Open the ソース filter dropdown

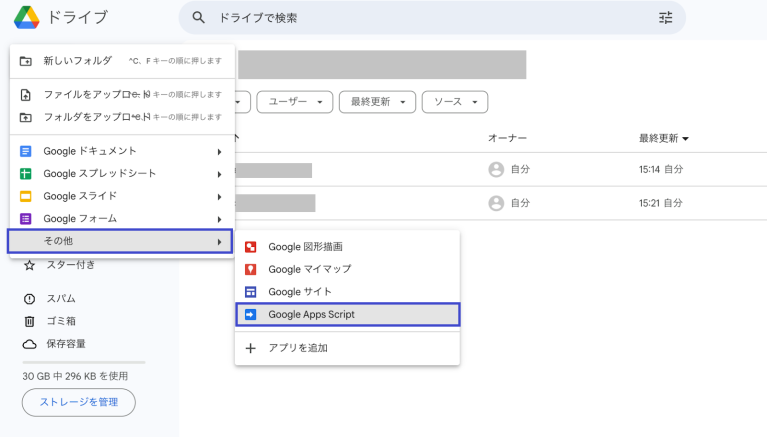pyautogui.click(x=455, y=102)
